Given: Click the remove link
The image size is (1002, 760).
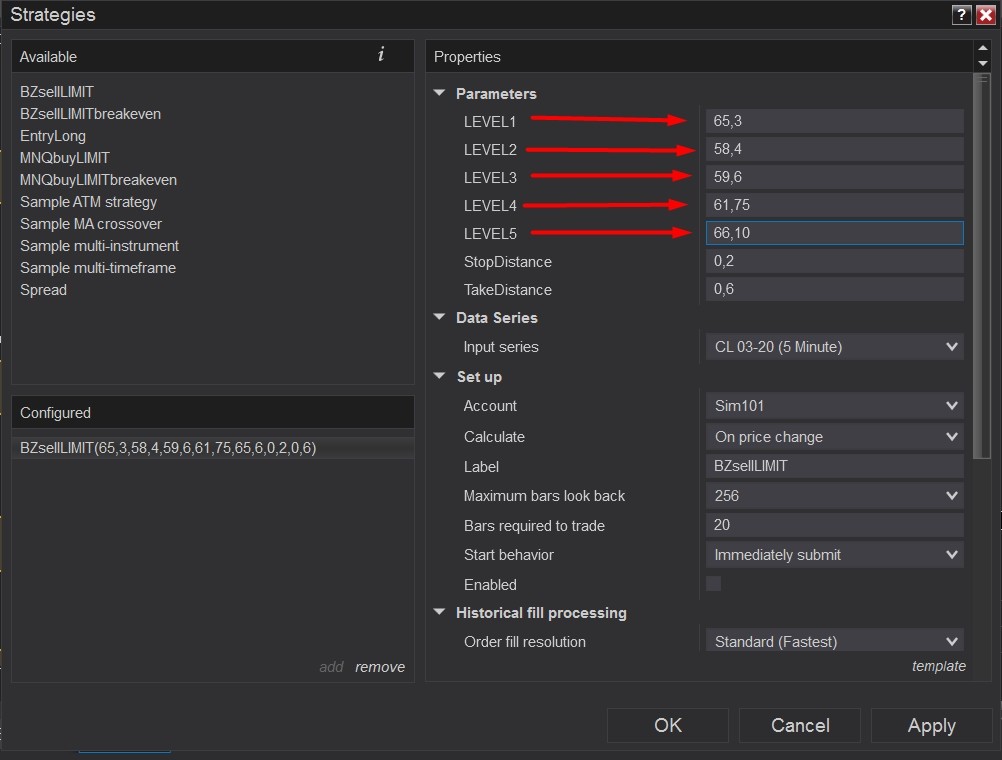Looking at the screenshot, I should point(380,667).
